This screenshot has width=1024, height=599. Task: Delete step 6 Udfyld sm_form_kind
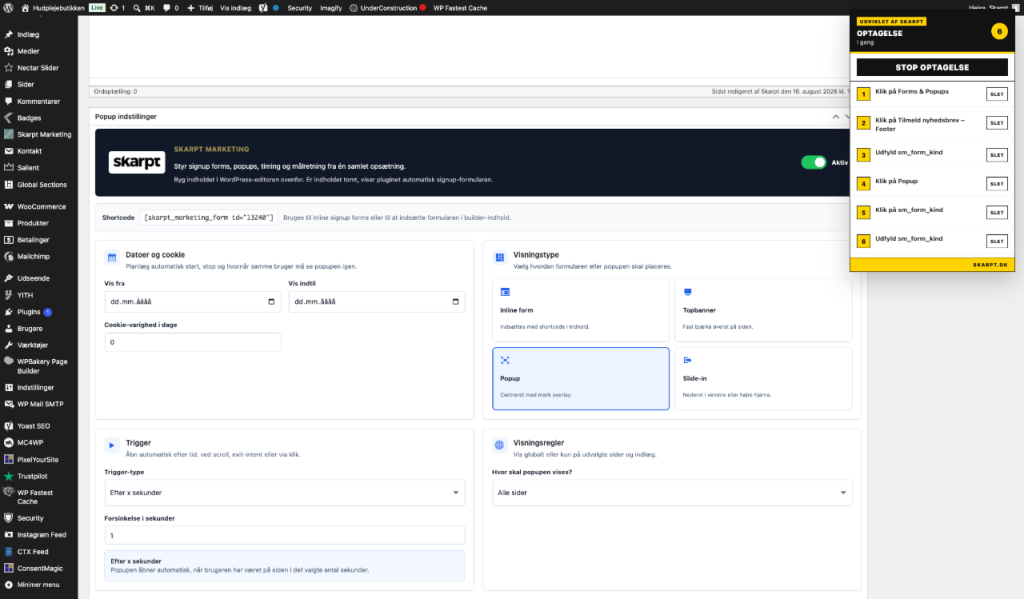(997, 241)
